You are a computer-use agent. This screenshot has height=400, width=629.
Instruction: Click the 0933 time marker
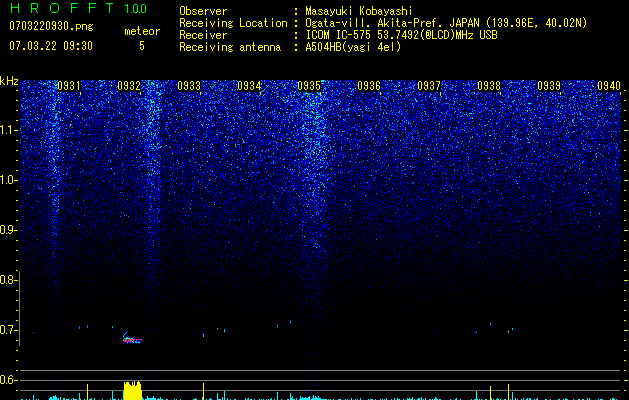pos(189,86)
